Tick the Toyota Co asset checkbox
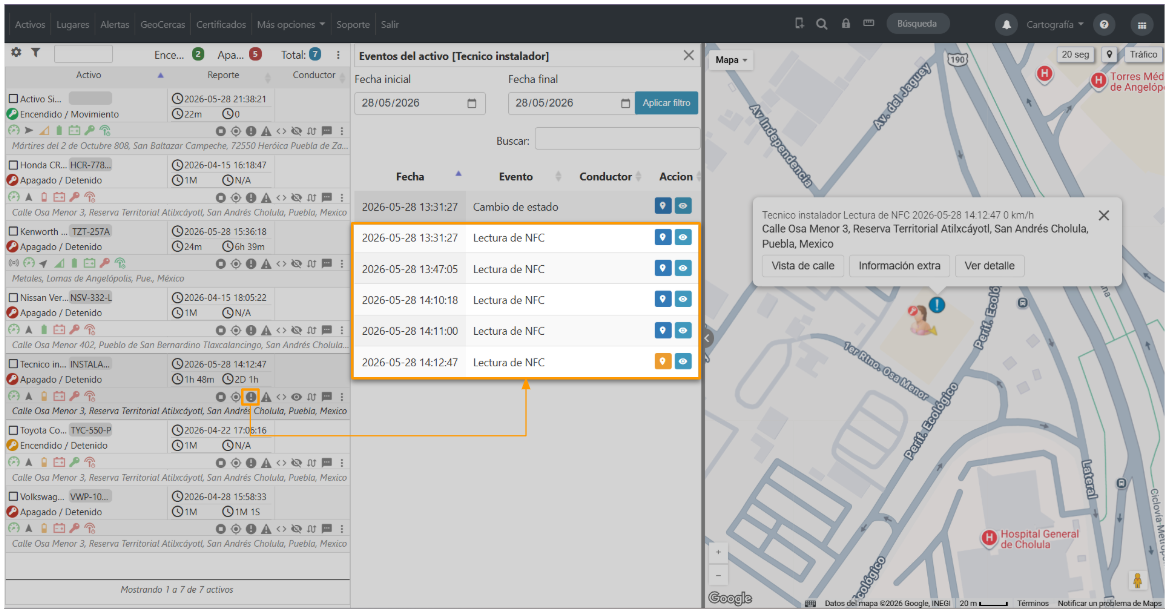Screen dimensions: 1169x615 click(x=13, y=430)
